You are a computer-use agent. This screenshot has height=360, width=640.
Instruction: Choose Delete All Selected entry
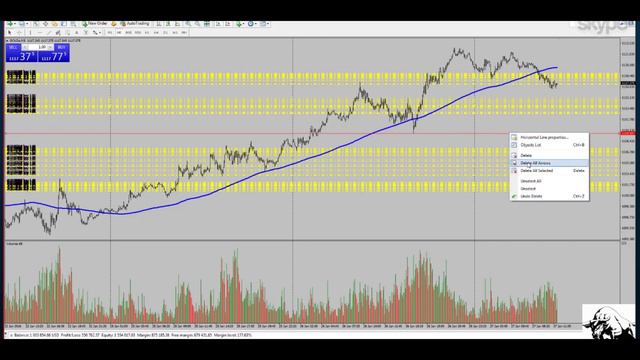point(549,171)
